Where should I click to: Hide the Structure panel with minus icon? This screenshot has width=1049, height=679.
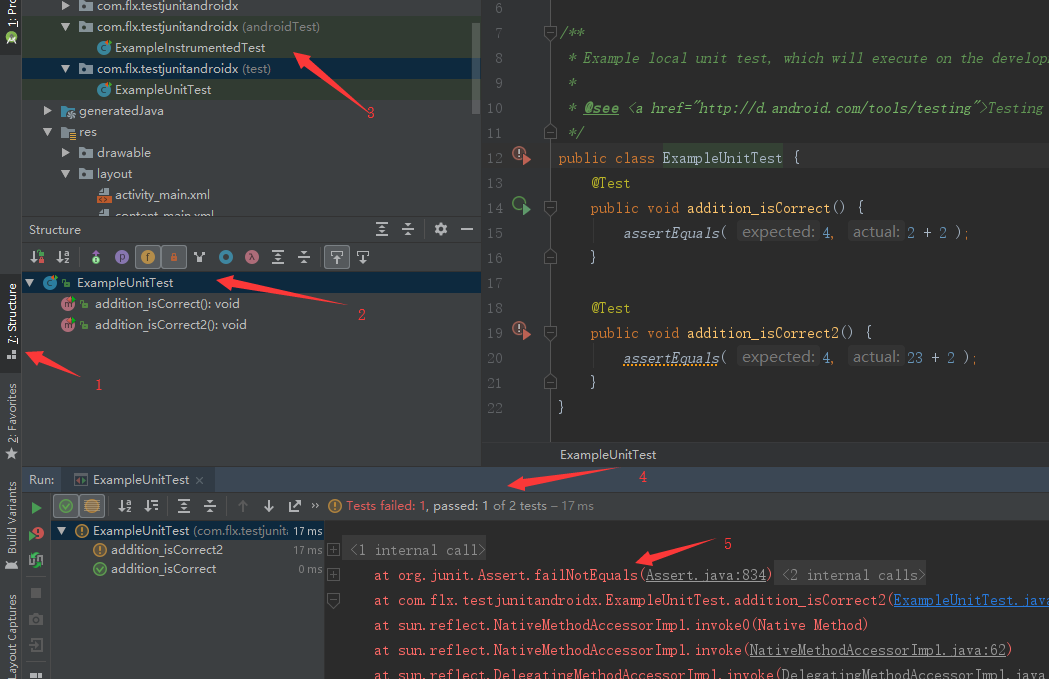pyautogui.click(x=467, y=229)
